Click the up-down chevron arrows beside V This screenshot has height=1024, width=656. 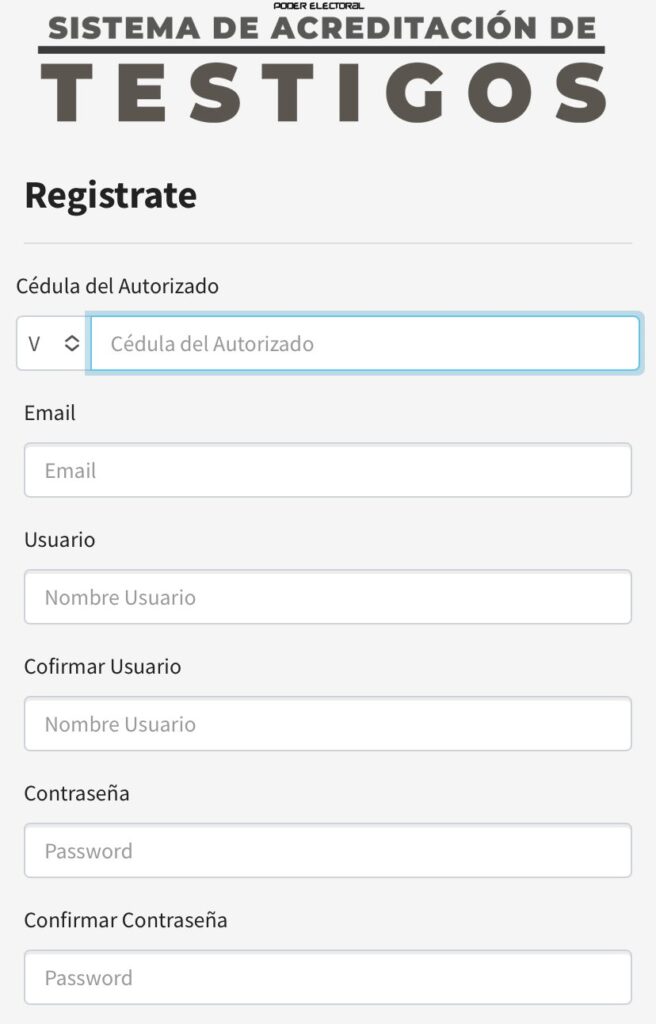pyautogui.click(x=72, y=344)
